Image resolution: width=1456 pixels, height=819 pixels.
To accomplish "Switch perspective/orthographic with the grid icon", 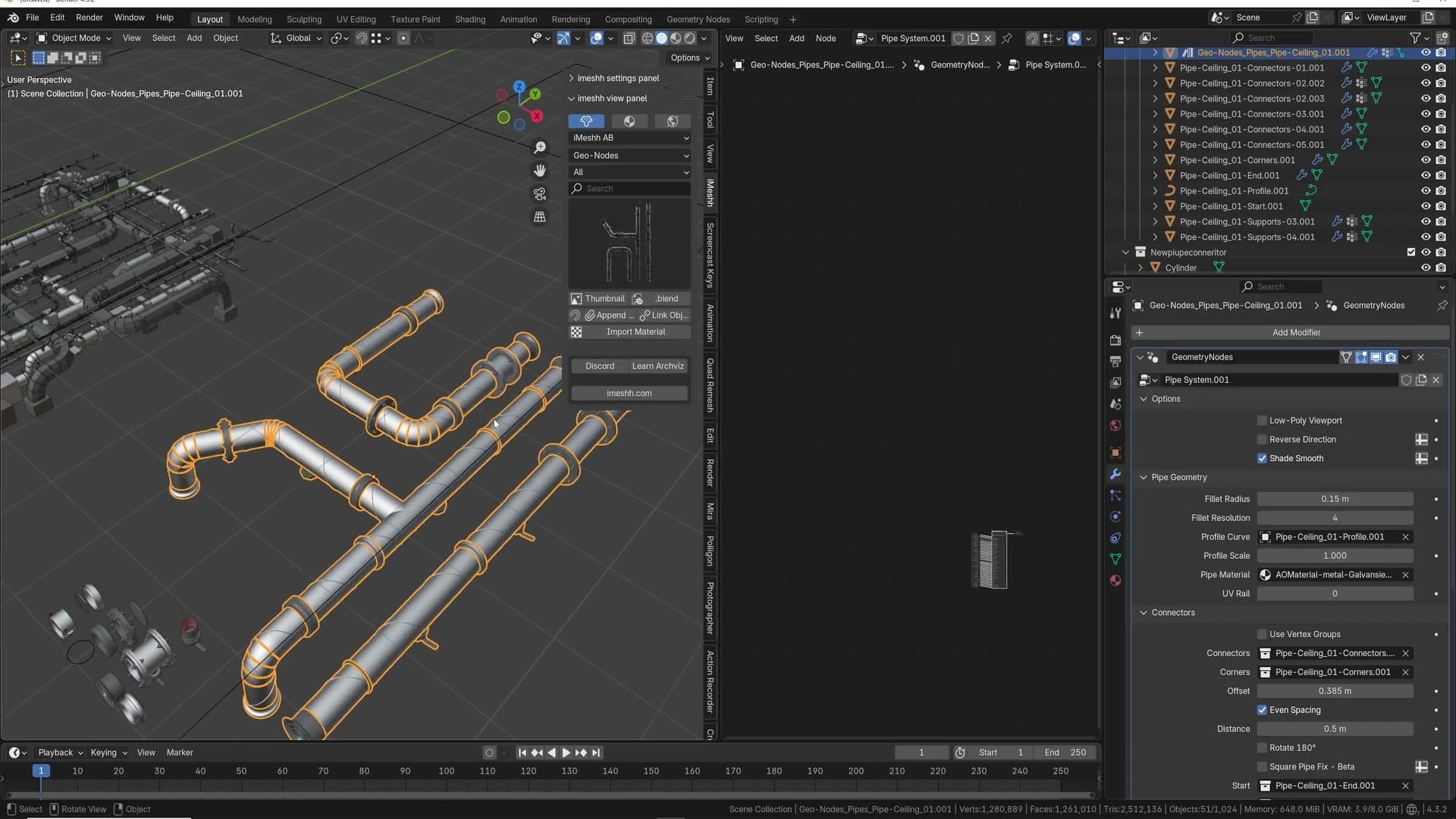I will (x=540, y=217).
